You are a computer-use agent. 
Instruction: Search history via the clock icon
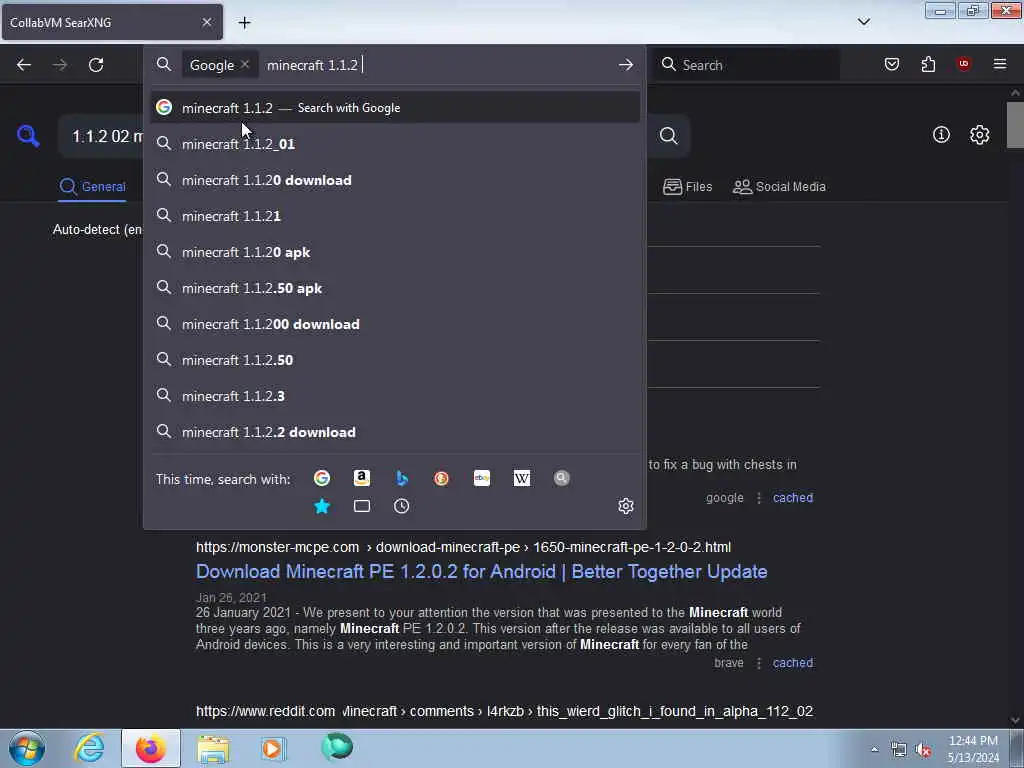coord(402,506)
